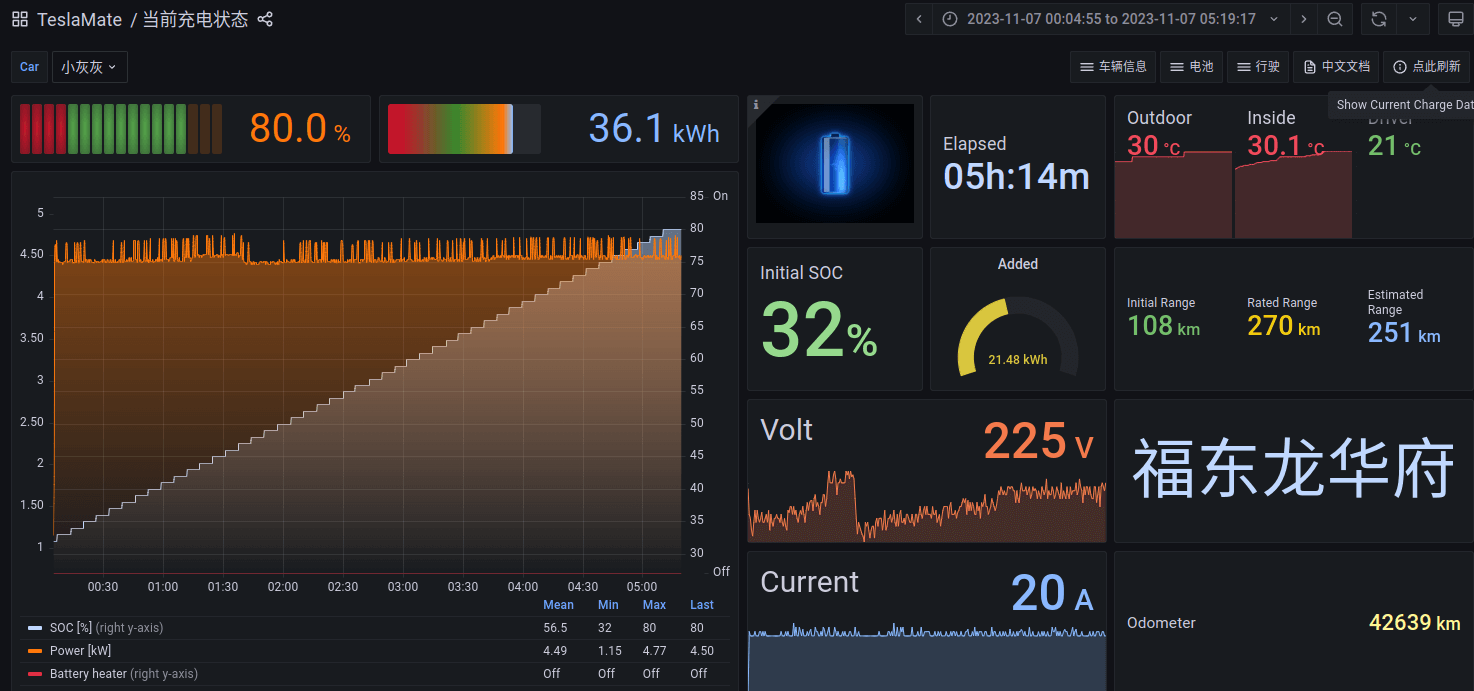
Task: Sort legend by the Mean column header
Action: tap(558, 605)
